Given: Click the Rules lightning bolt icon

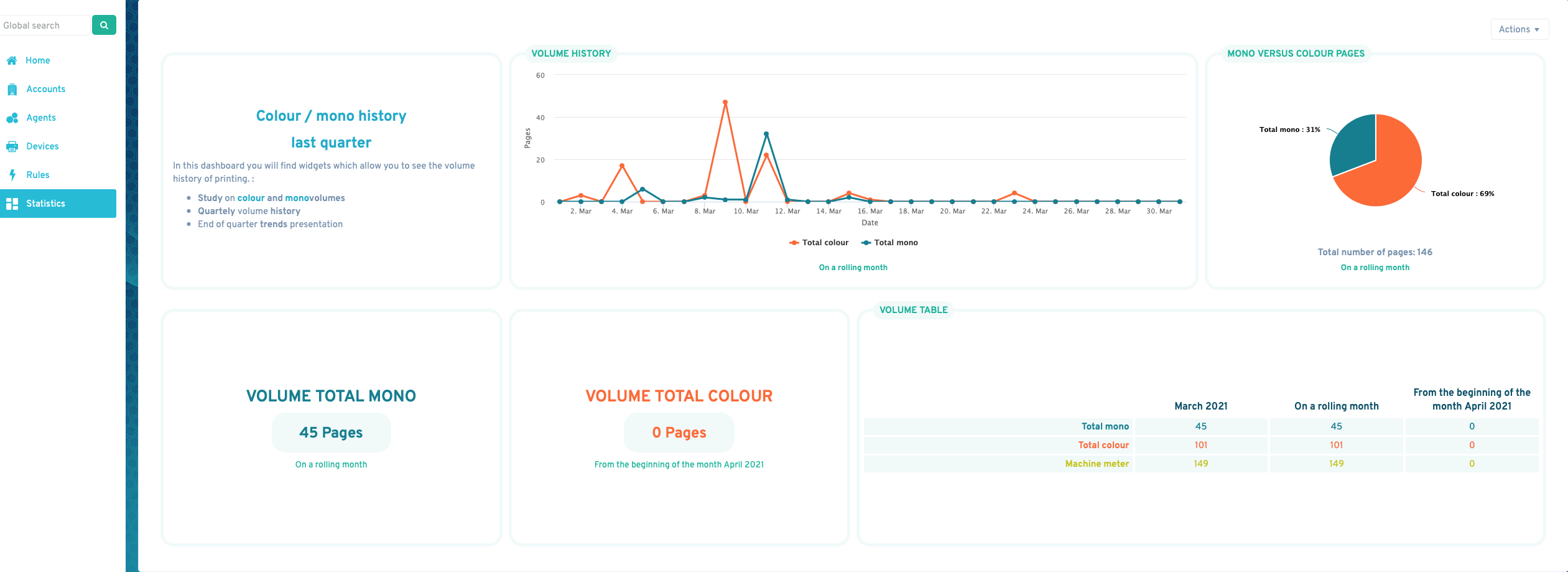Looking at the screenshot, I should 12,175.
